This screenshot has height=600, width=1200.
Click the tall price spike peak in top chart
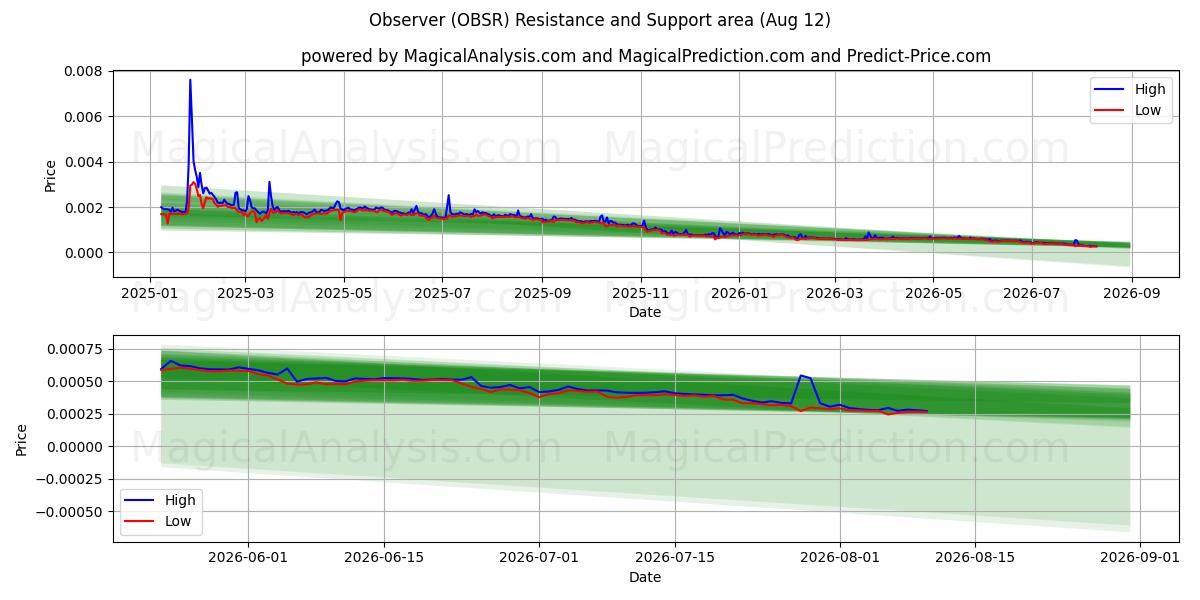click(x=190, y=81)
